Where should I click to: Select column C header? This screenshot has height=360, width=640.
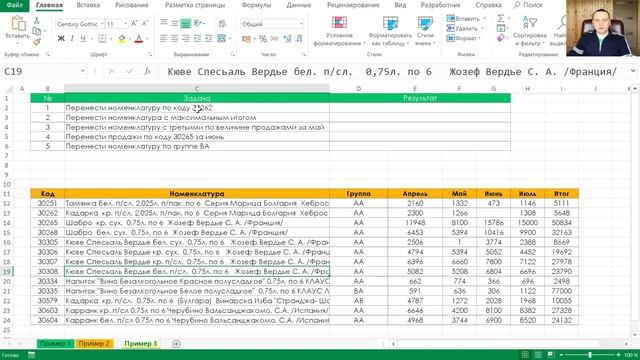(x=197, y=89)
